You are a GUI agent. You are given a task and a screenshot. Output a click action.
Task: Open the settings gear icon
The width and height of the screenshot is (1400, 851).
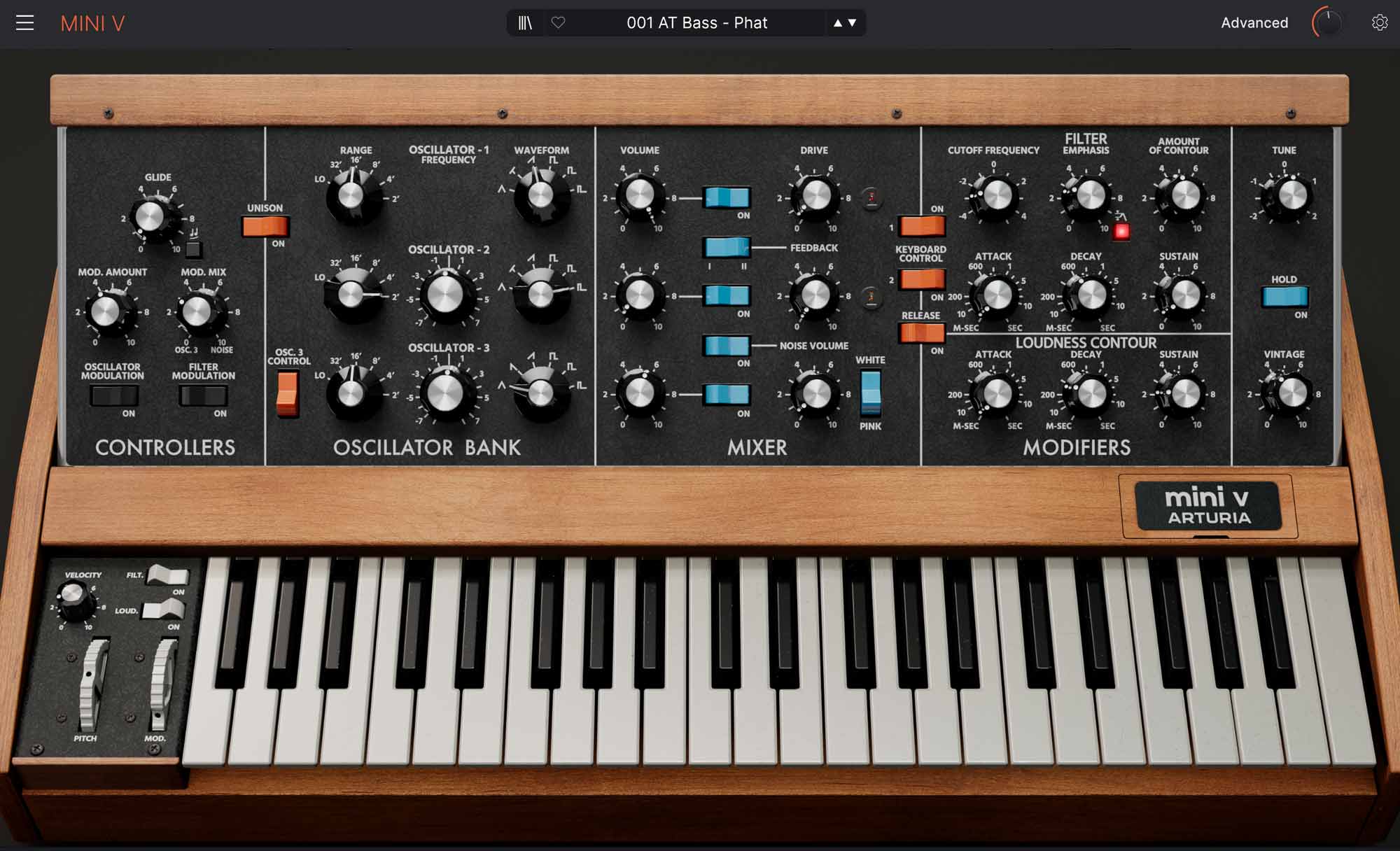(1379, 23)
